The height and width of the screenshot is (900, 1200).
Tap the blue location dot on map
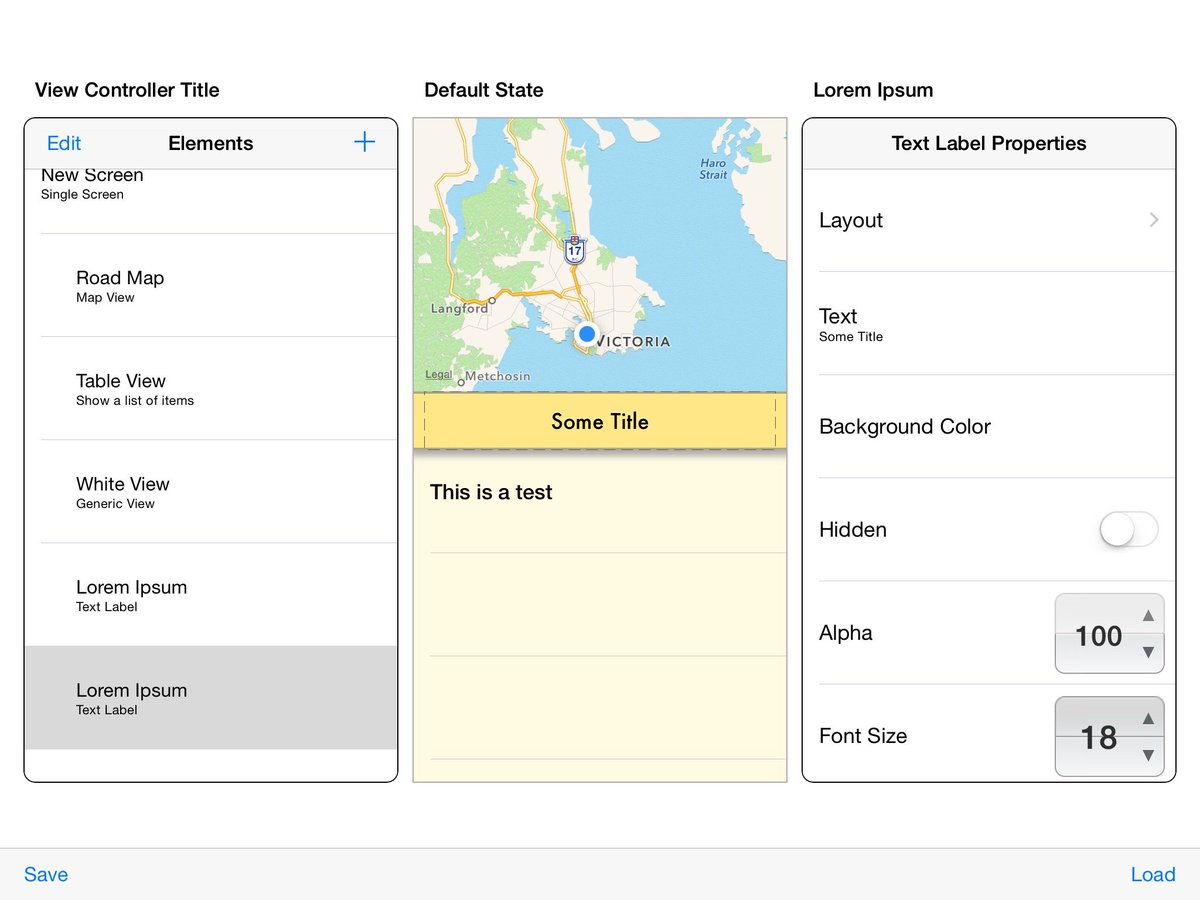(x=587, y=334)
